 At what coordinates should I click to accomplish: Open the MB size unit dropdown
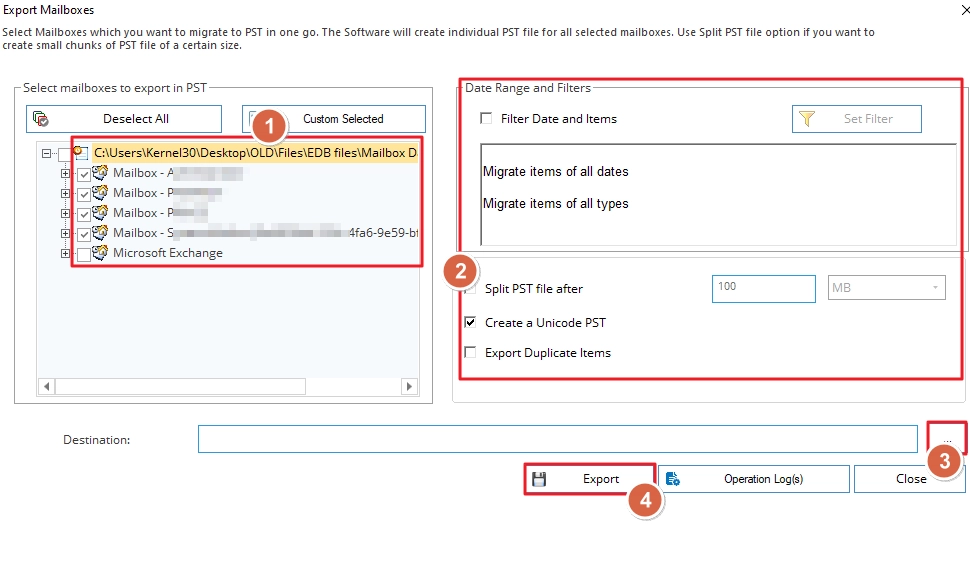(x=886, y=288)
